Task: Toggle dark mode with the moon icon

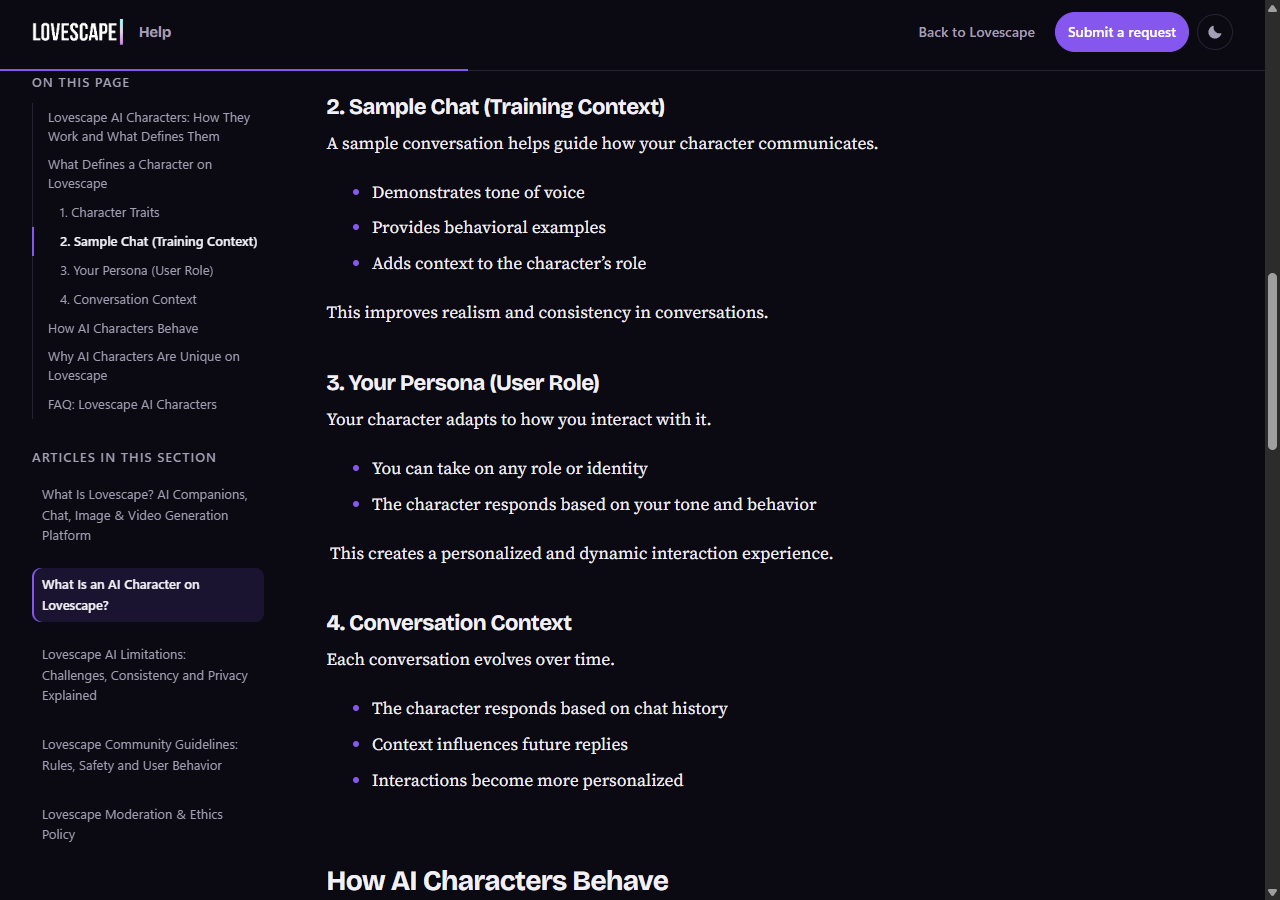Action: [1215, 32]
